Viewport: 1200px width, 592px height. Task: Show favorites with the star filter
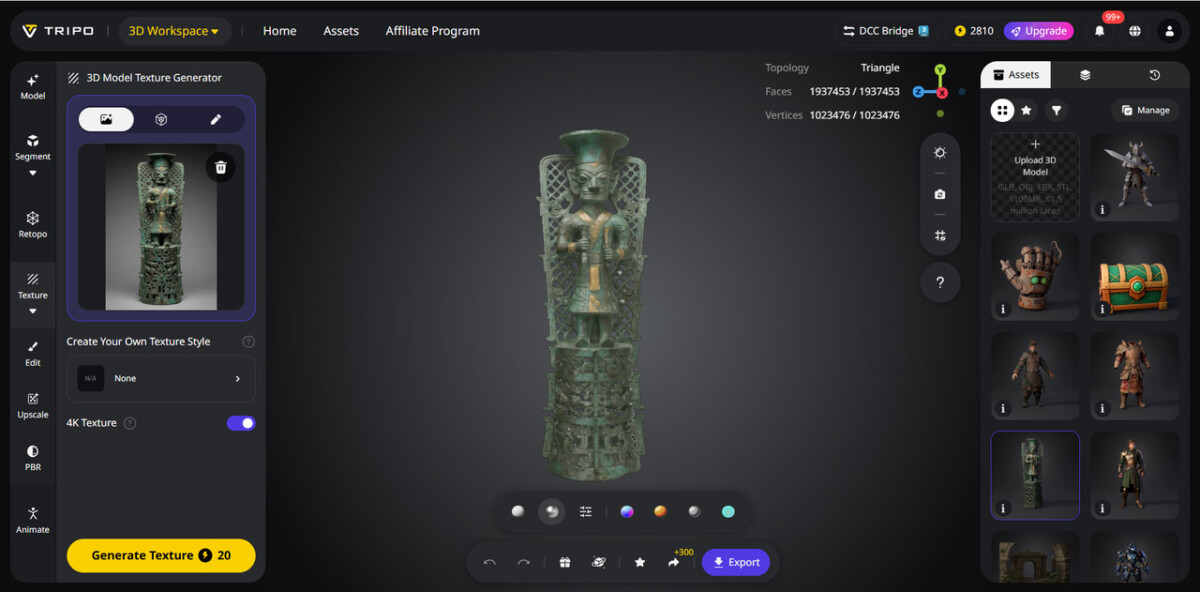click(x=1027, y=110)
